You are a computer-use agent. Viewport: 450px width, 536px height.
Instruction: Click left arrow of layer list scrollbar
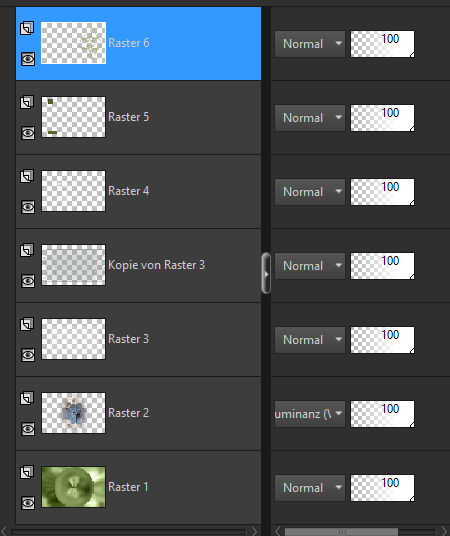point(5,531)
